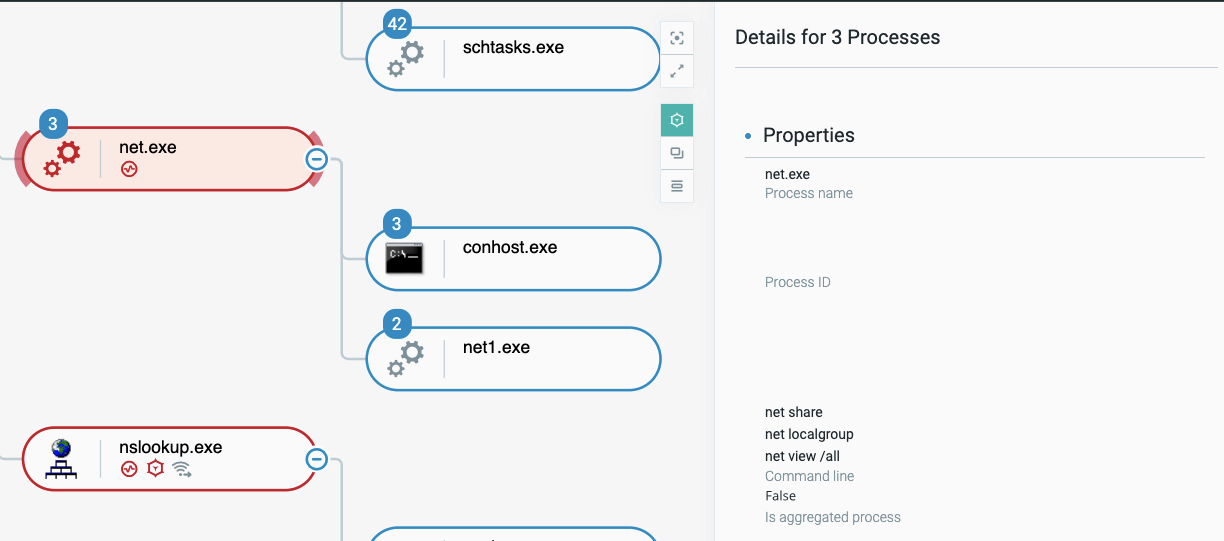Click the horizontal-bars layout icon
Image resolution: width=1224 pixels, height=541 pixels.
(677, 186)
